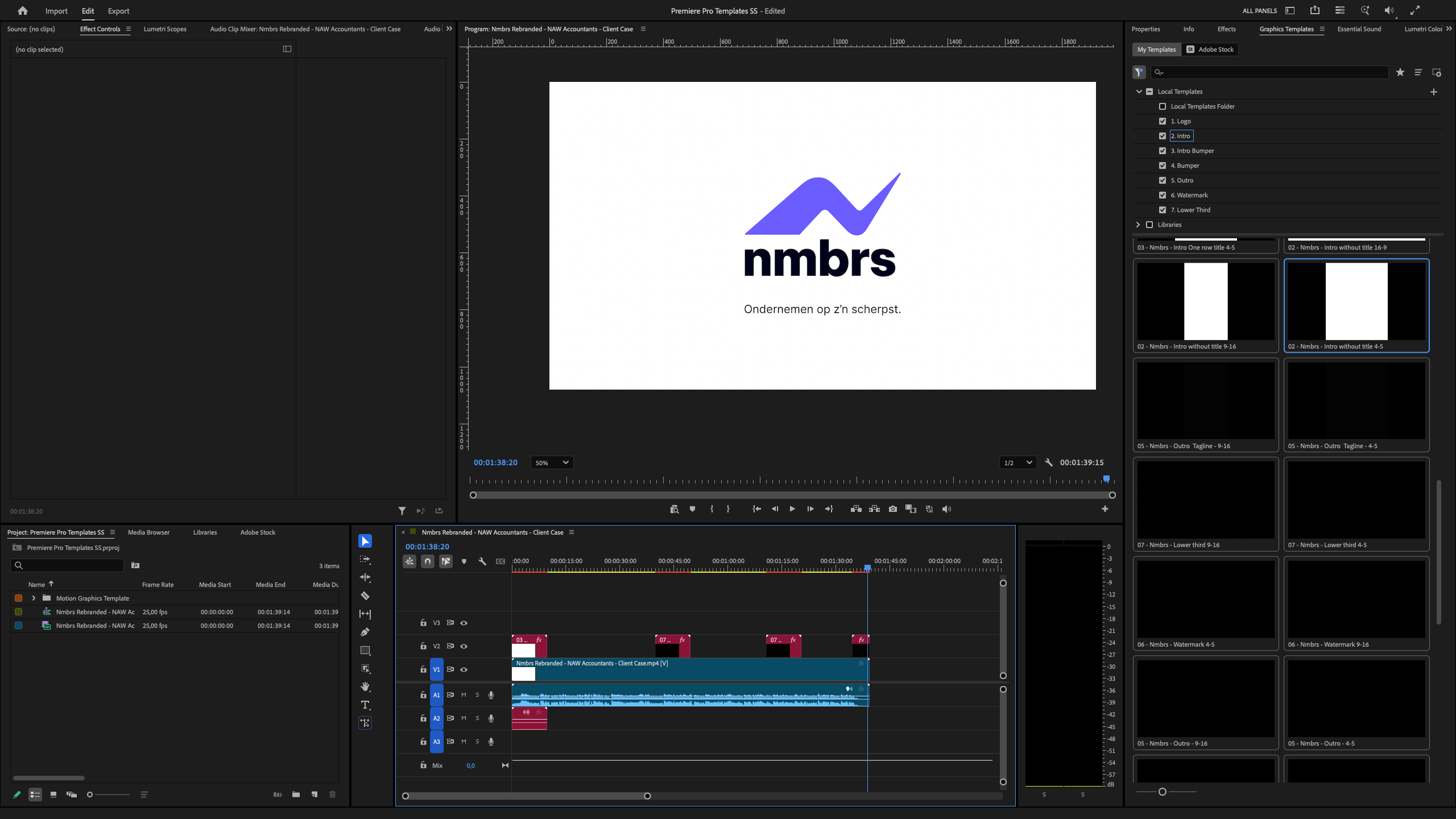Screen dimensions: 1456x819
Task: Switch to the Lumetri Scopes tab
Action: [x=165, y=29]
